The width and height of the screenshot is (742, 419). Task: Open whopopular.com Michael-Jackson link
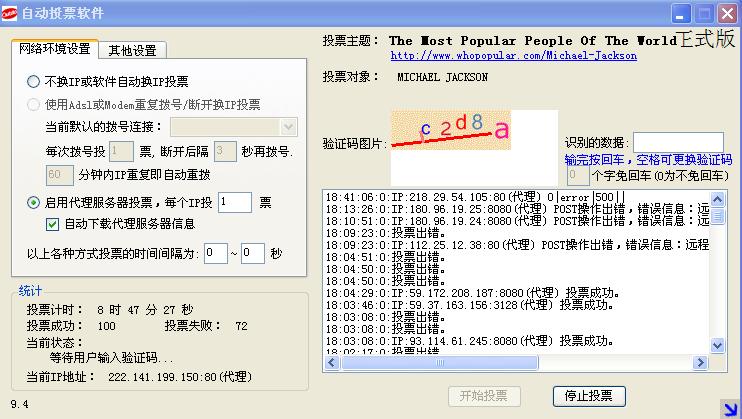coord(513,56)
